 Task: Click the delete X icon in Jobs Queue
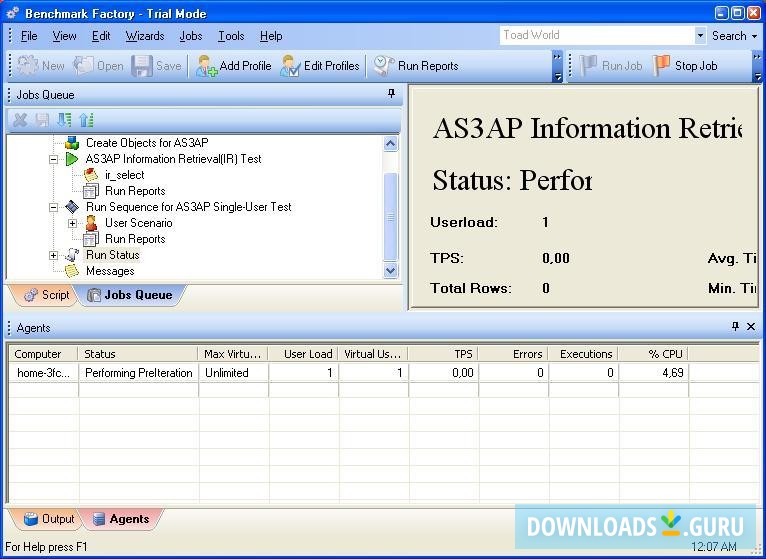pos(20,120)
